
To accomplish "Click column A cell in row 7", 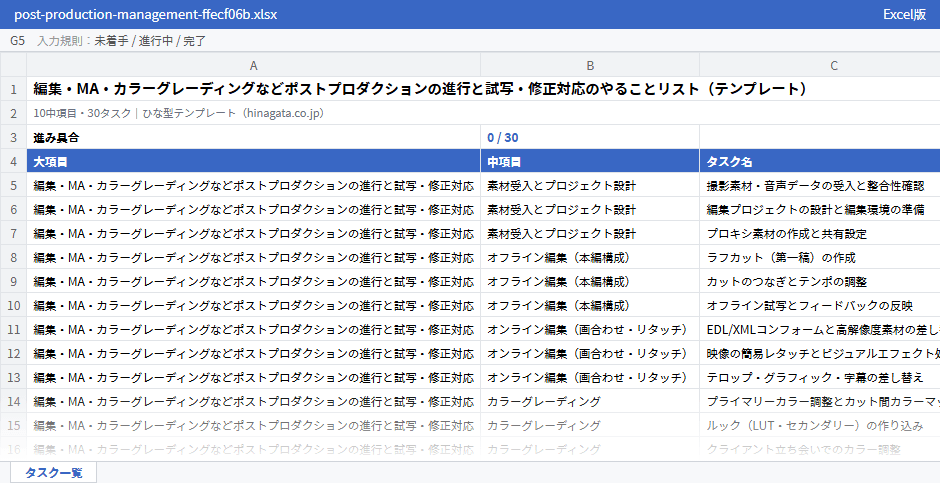I will [254, 233].
